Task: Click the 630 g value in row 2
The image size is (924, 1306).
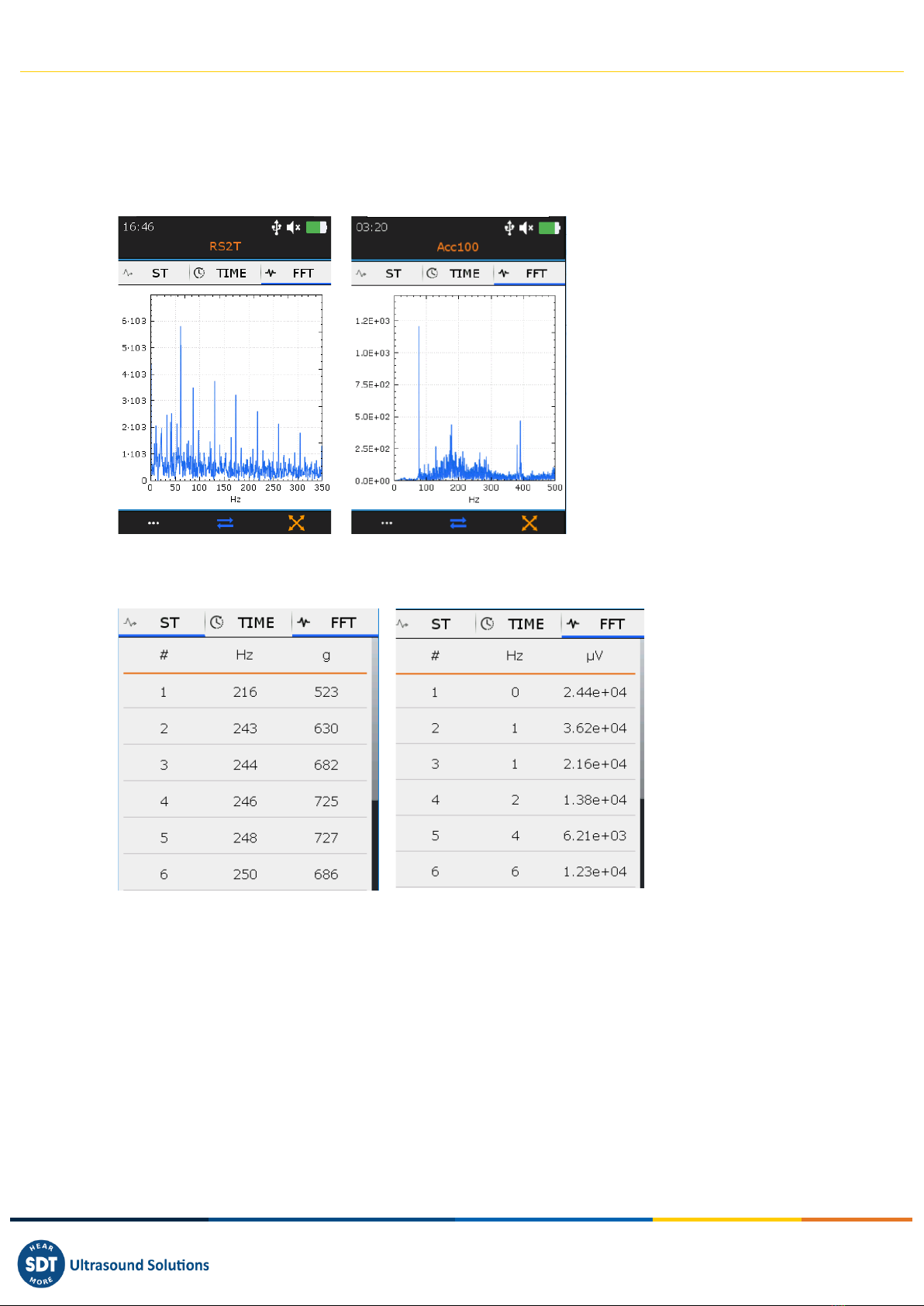Action: [326, 729]
